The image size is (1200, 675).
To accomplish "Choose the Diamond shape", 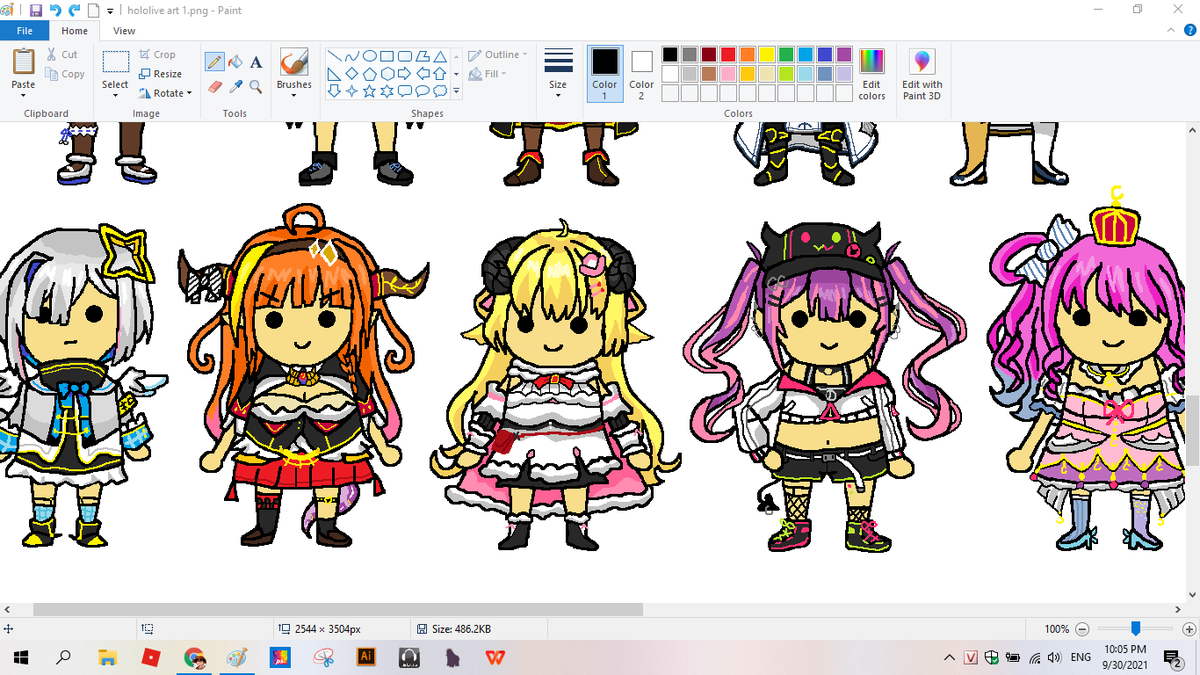I will pyautogui.click(x=353, y=73).
